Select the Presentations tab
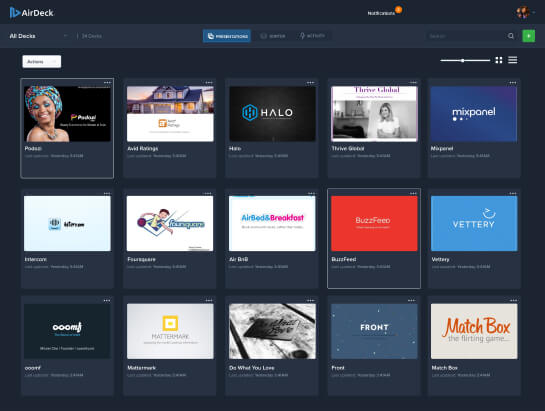The height and width of the screenshot is (411, 545). click(227, 36)
